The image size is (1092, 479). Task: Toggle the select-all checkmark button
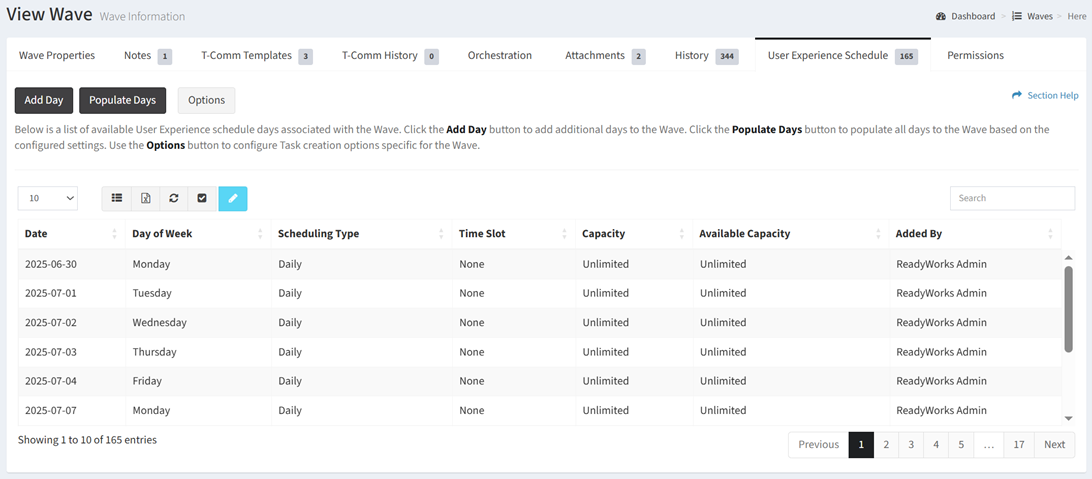[202, 198]
